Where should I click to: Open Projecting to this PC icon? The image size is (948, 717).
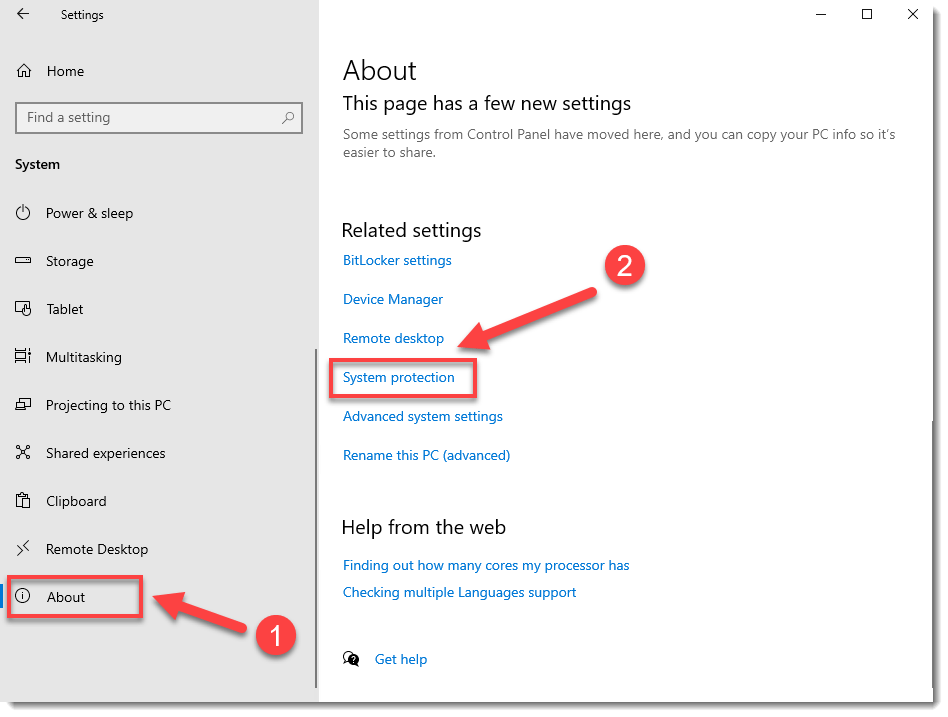23,404
